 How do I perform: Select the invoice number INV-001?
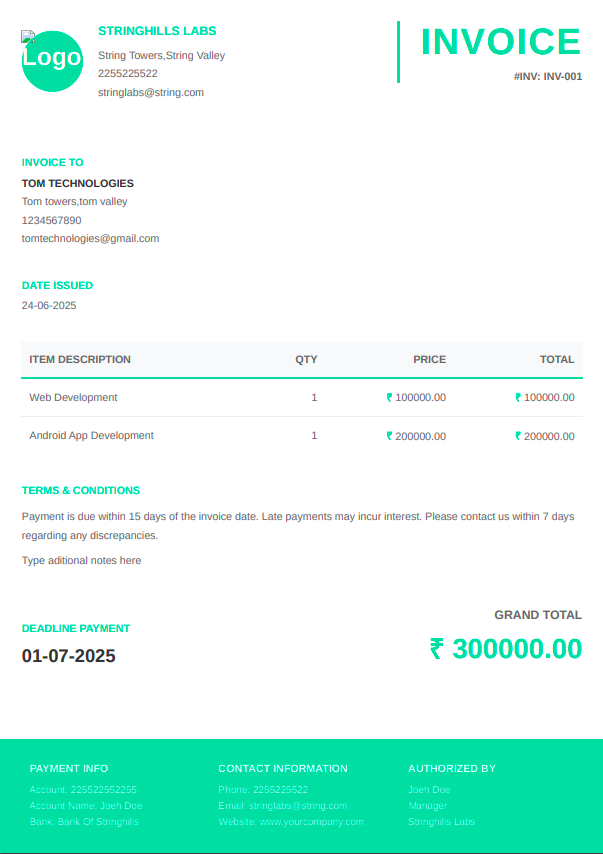click(547, 76)
